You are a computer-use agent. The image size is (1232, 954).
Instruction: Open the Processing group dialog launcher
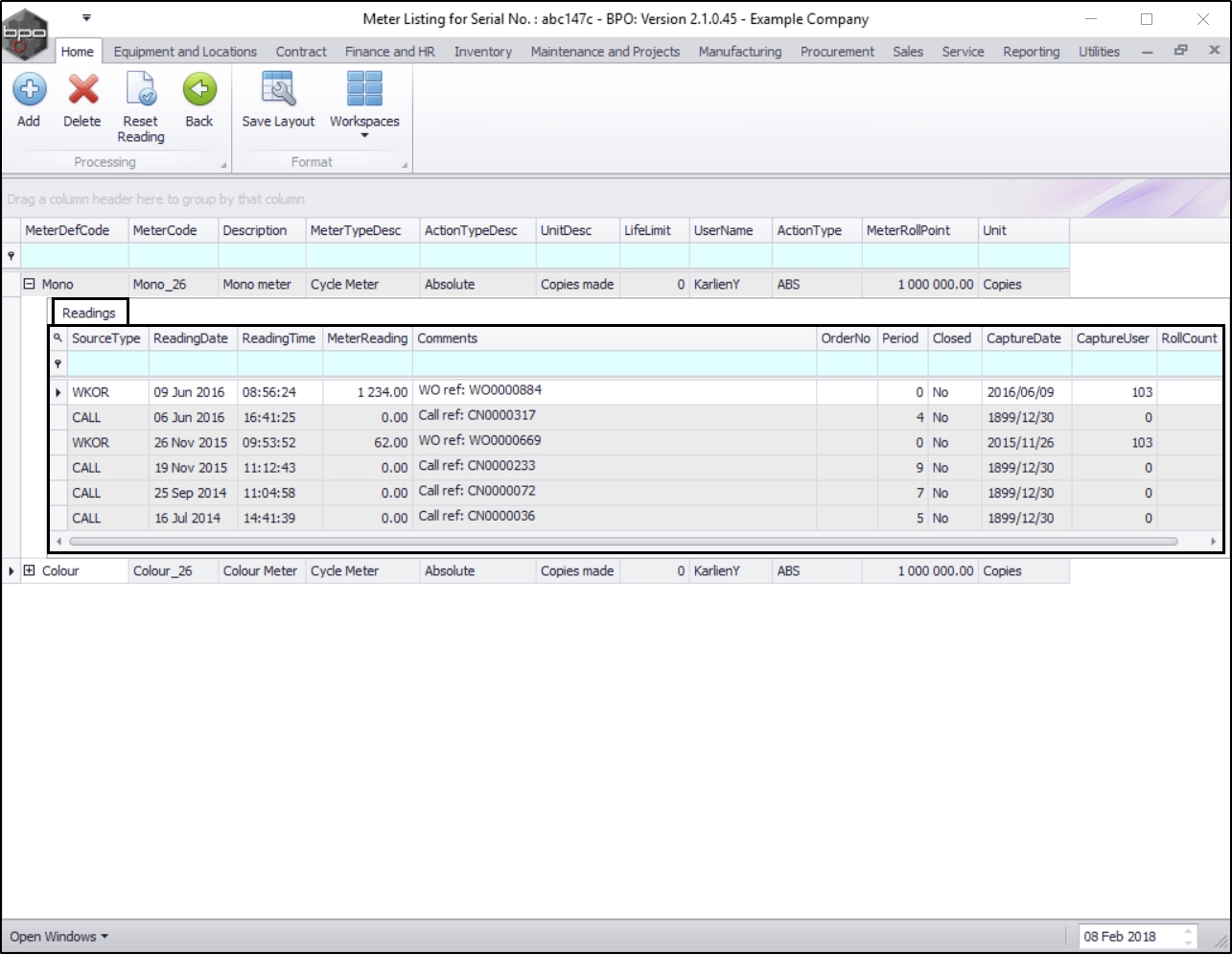pyautogui.click(x=223, y=165)
